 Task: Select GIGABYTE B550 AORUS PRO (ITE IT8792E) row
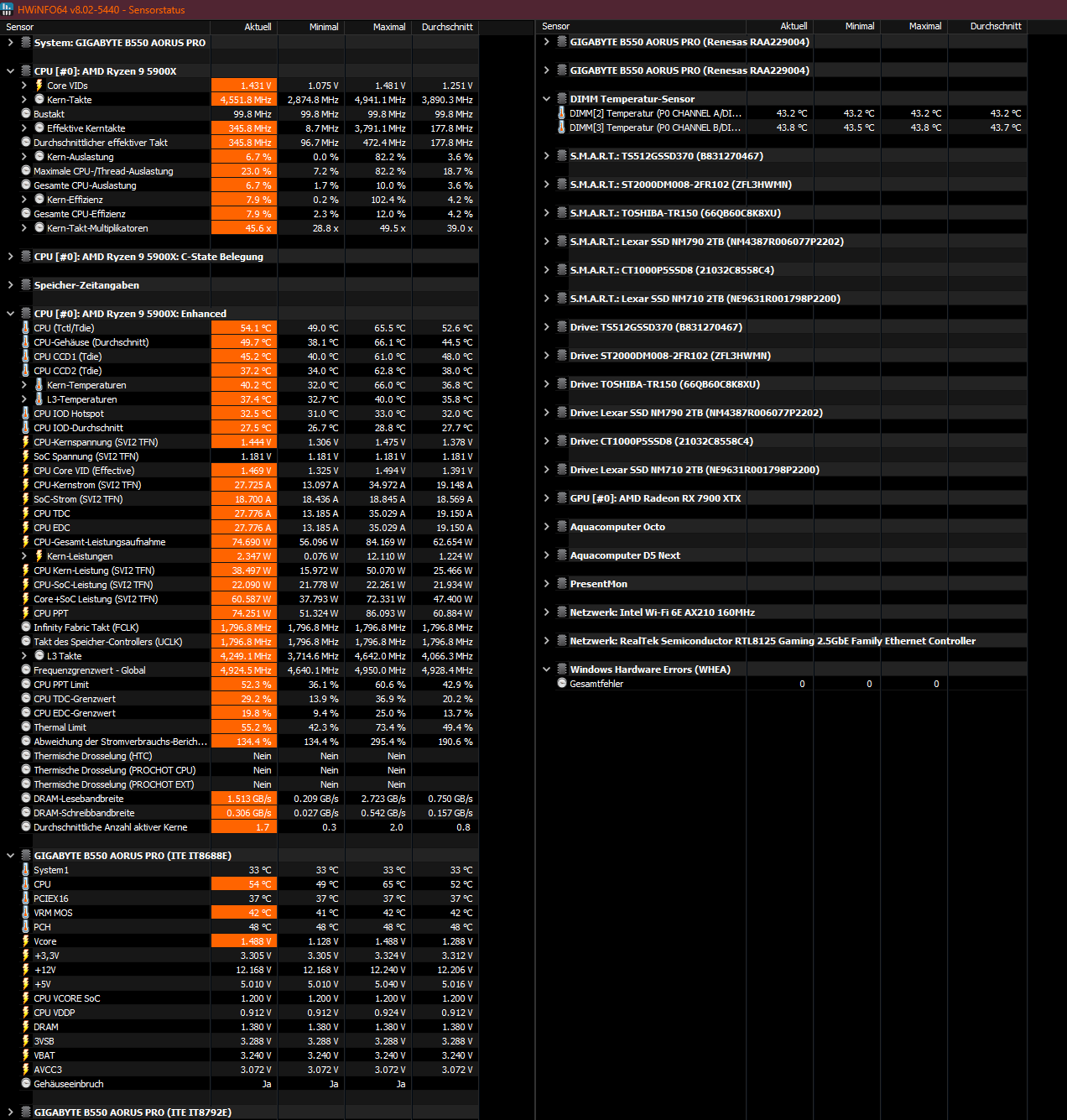click(x=240, y=1112)
